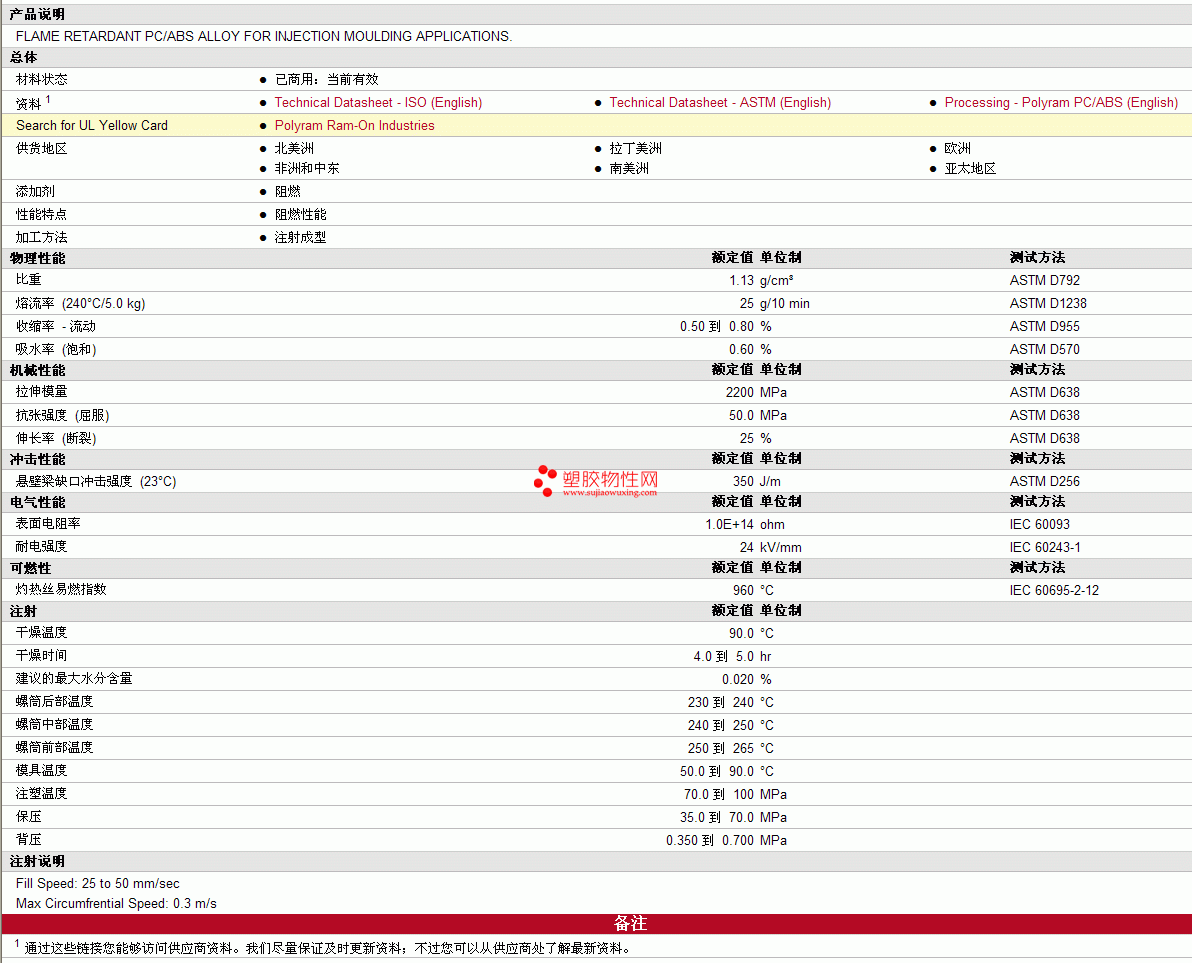Click the 90.0 °C drying temperature value
Image resolution: width=1192 pixels, height=963 pixels.
pyautogui.click(x=752, y=633)
